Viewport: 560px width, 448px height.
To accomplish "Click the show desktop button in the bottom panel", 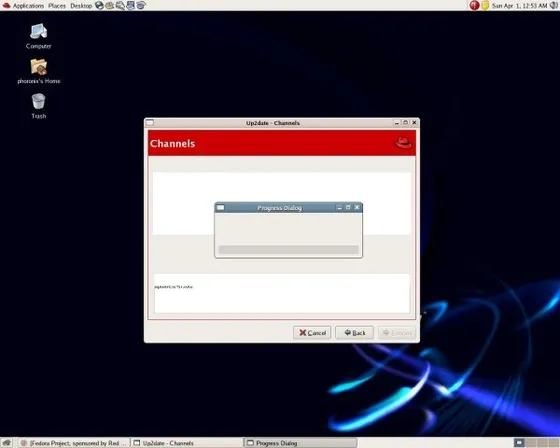I will pos(7,443).
